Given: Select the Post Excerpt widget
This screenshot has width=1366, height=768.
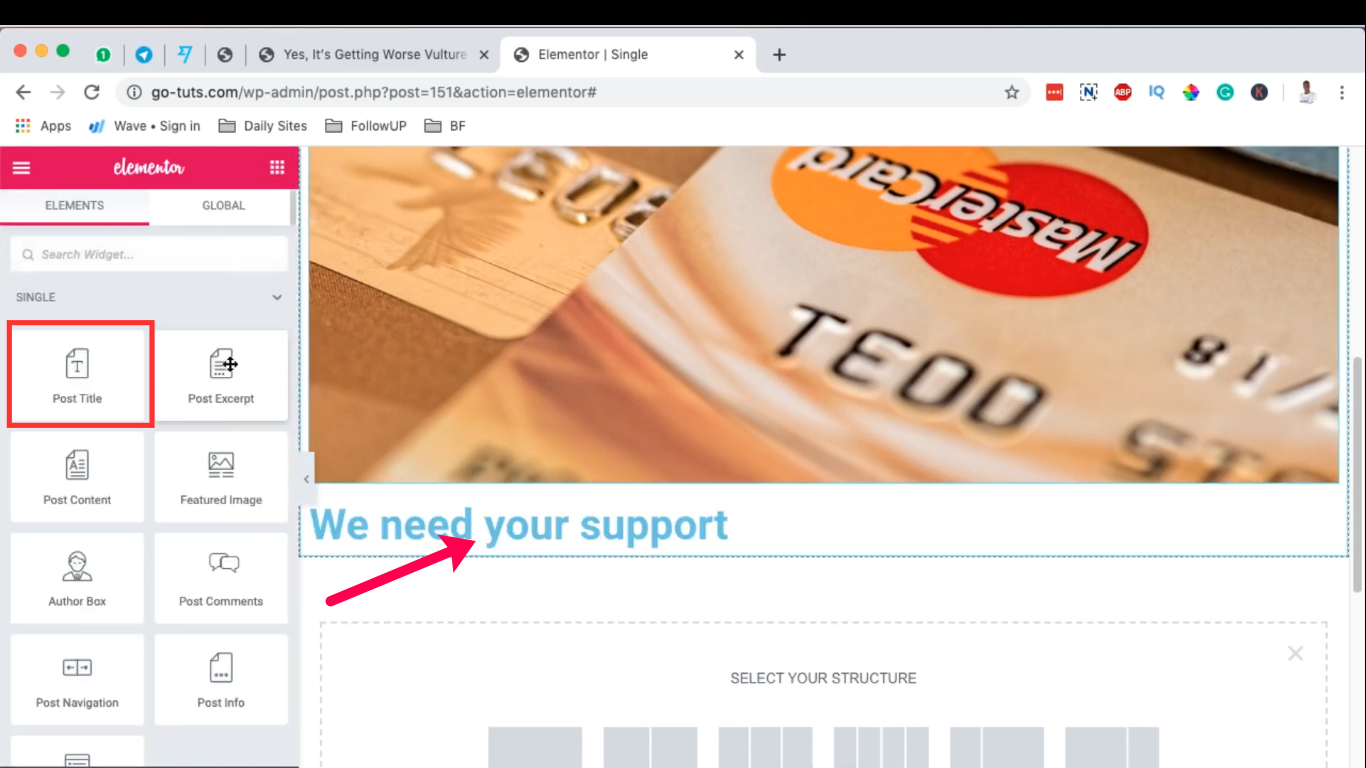Looking at the screenshot, I should [221, 375].
